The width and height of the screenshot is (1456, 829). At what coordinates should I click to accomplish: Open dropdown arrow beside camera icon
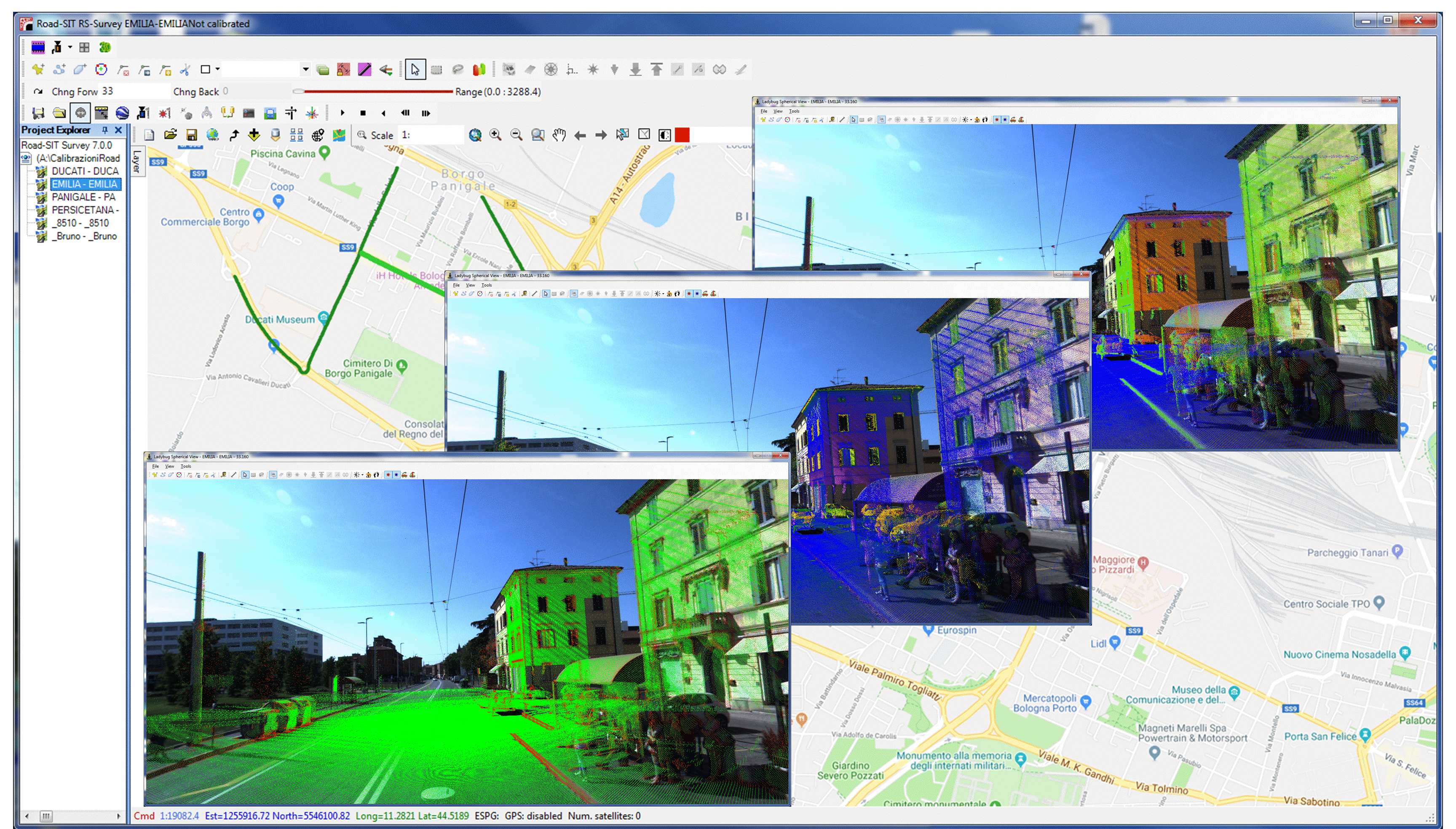70,47
